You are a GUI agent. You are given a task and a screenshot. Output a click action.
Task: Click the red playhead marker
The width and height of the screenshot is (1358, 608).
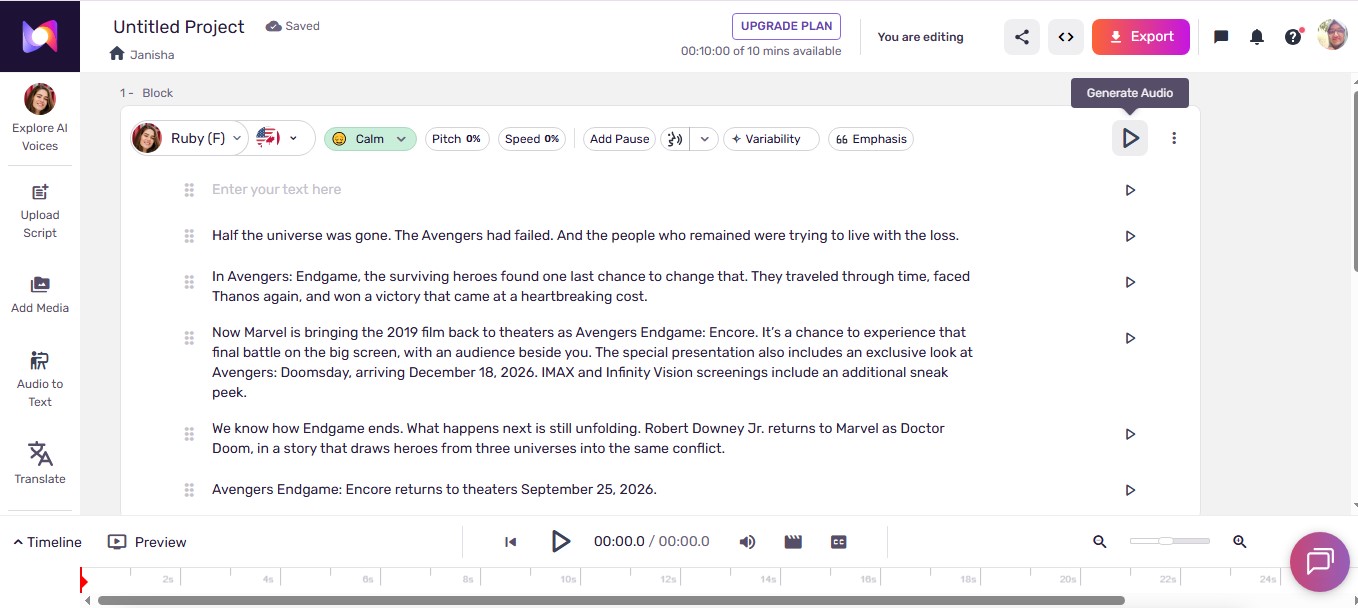pos(83,580)
